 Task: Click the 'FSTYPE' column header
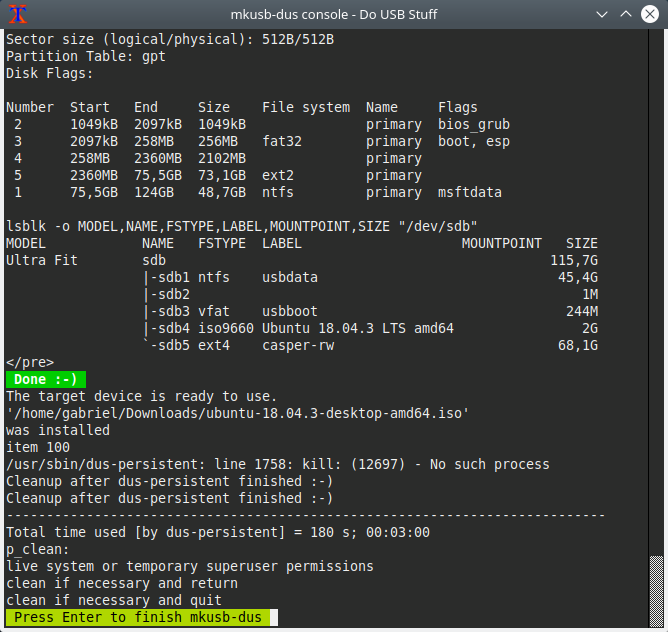pos(222,243)
